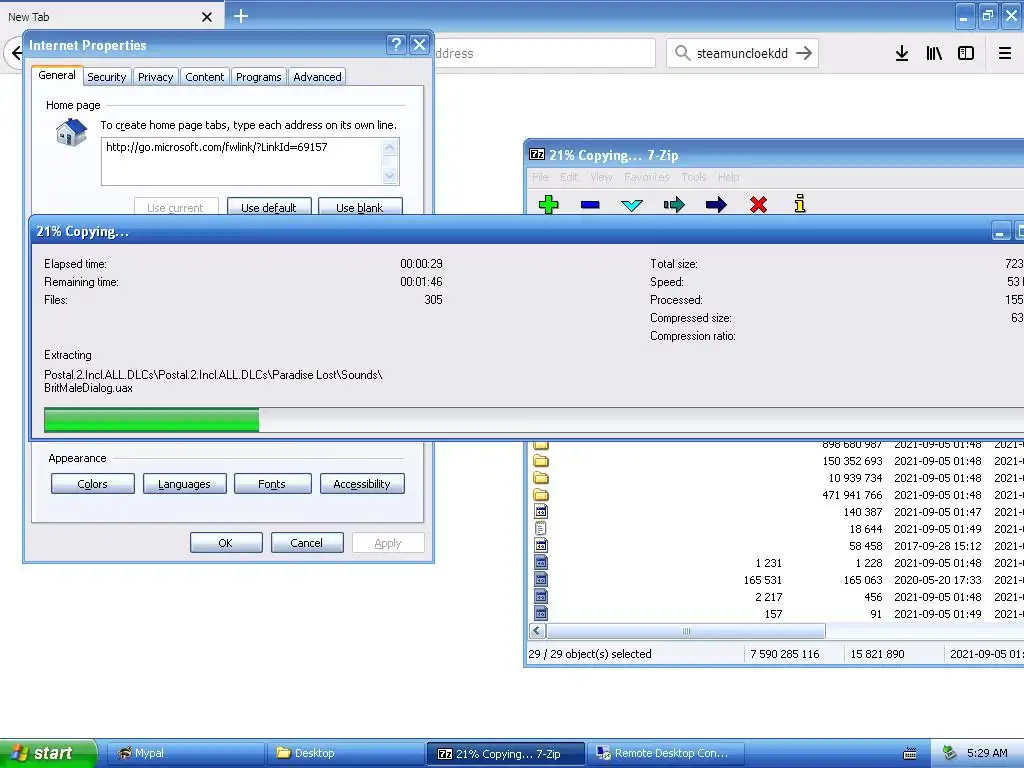Open browser downloads arrow icon
This screenshot has height=768, width=1024.
pos(902,53)
